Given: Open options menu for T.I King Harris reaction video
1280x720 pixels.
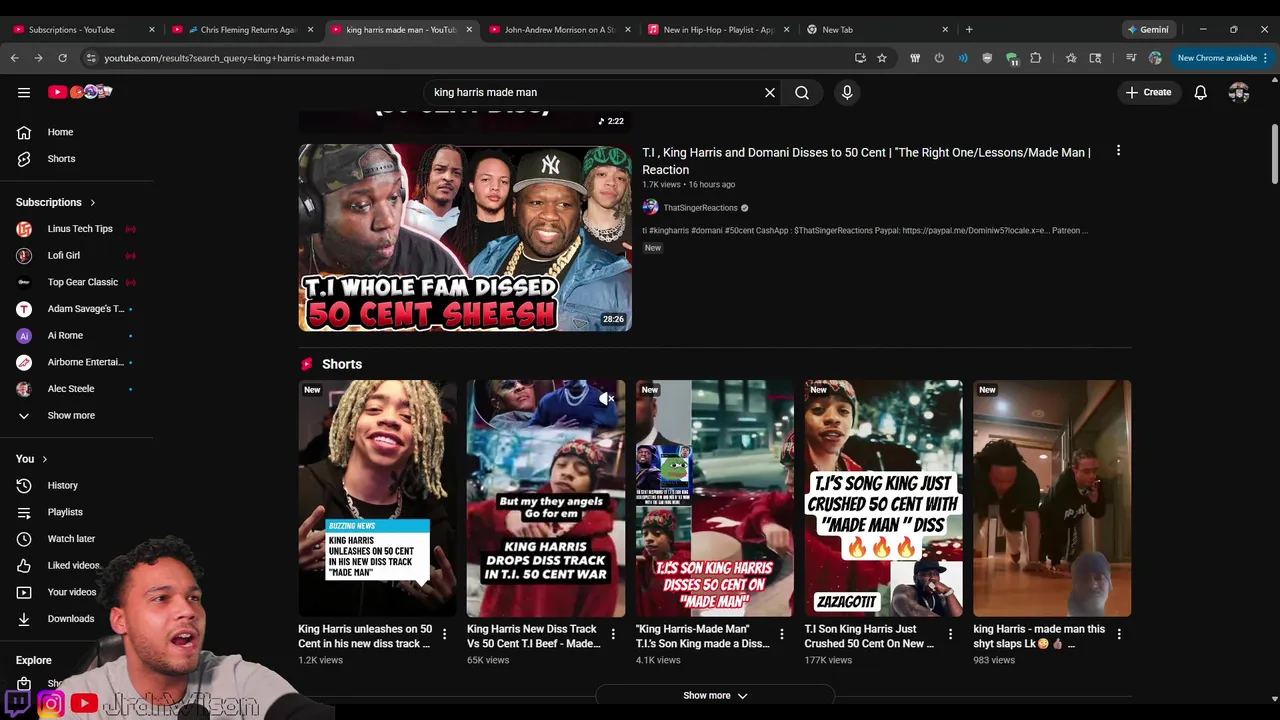Looking at the screenshot, I should (1118, 151).
